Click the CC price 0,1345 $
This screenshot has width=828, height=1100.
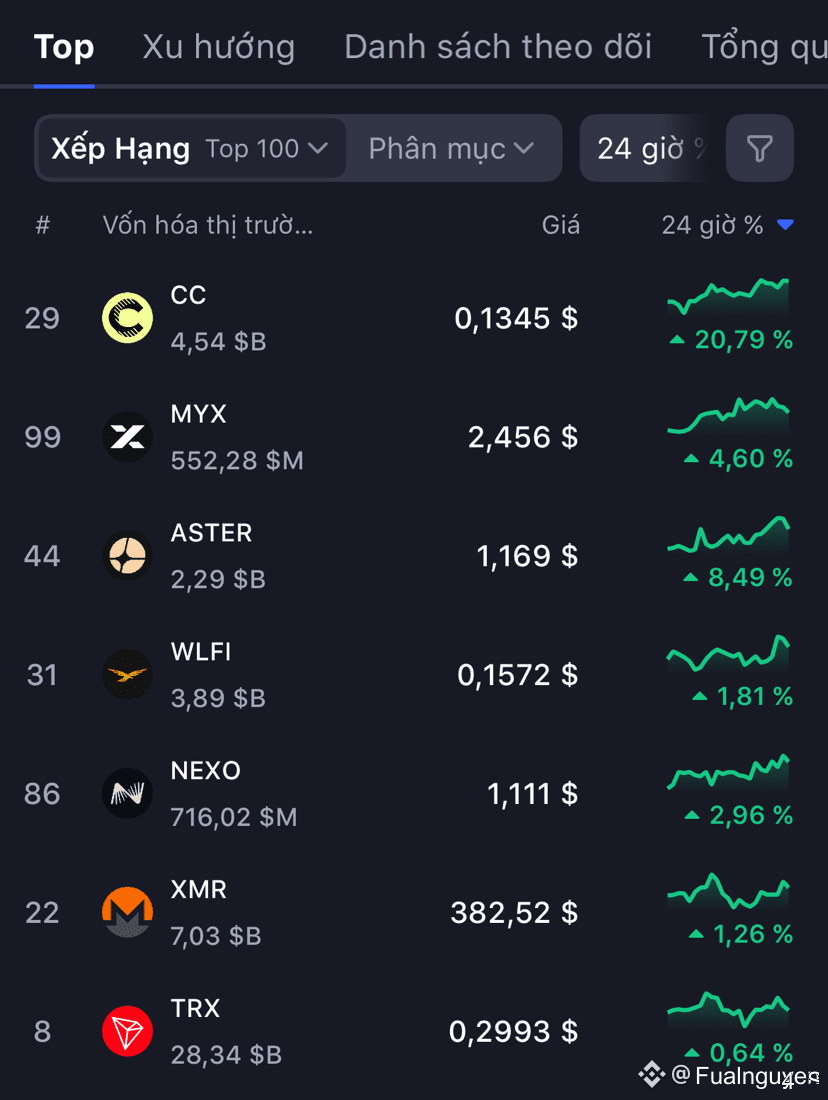[516, 318]
